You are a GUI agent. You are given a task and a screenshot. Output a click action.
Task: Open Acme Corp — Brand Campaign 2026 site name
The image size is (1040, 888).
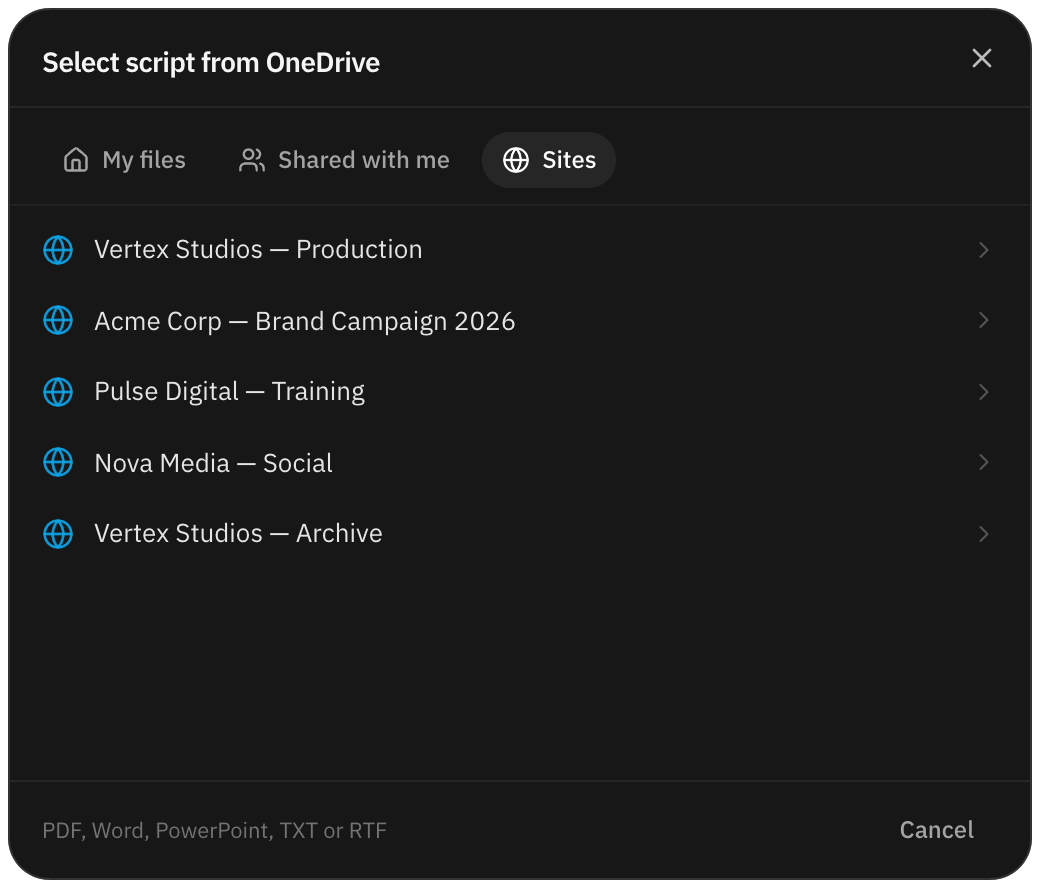click(304, 322)
